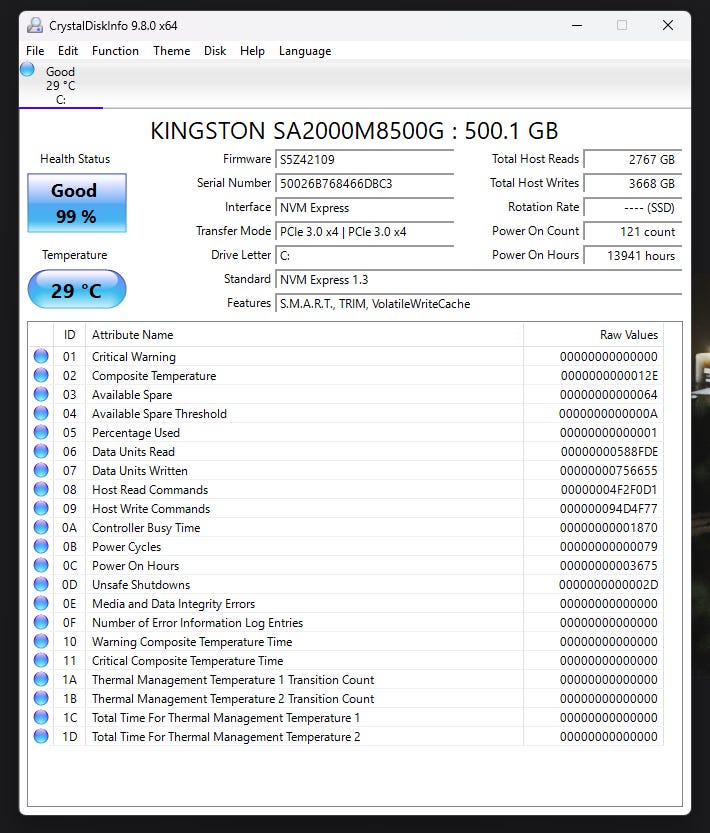Click status orb for attribute 1C row

(x=41, y=717)
